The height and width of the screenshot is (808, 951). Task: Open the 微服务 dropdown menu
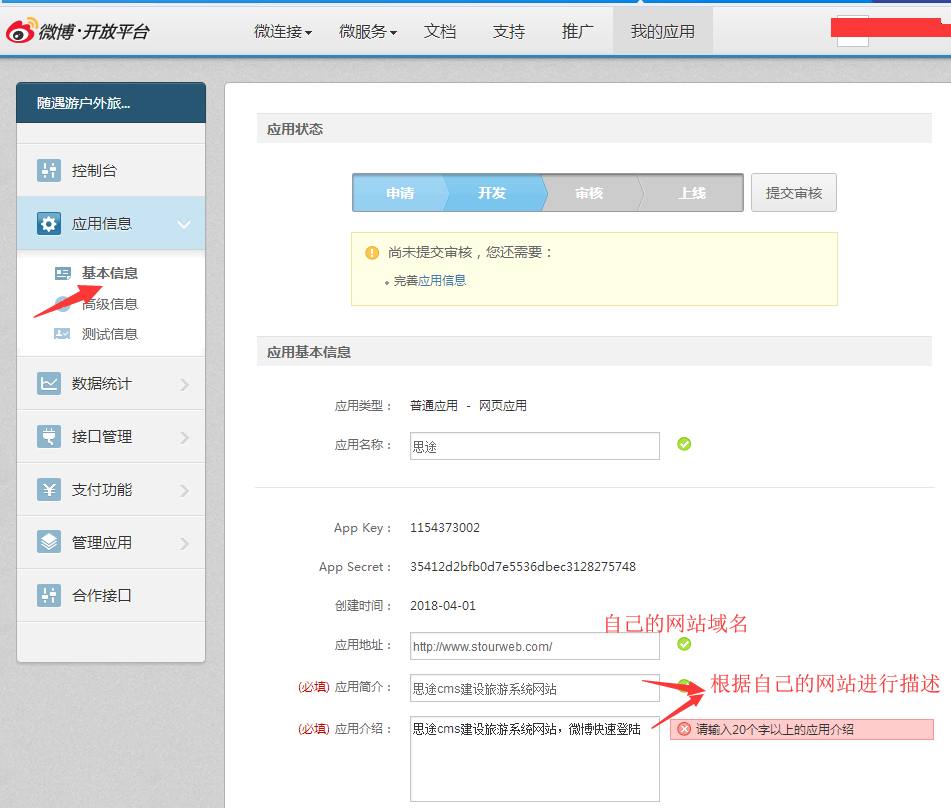point(368,32)
